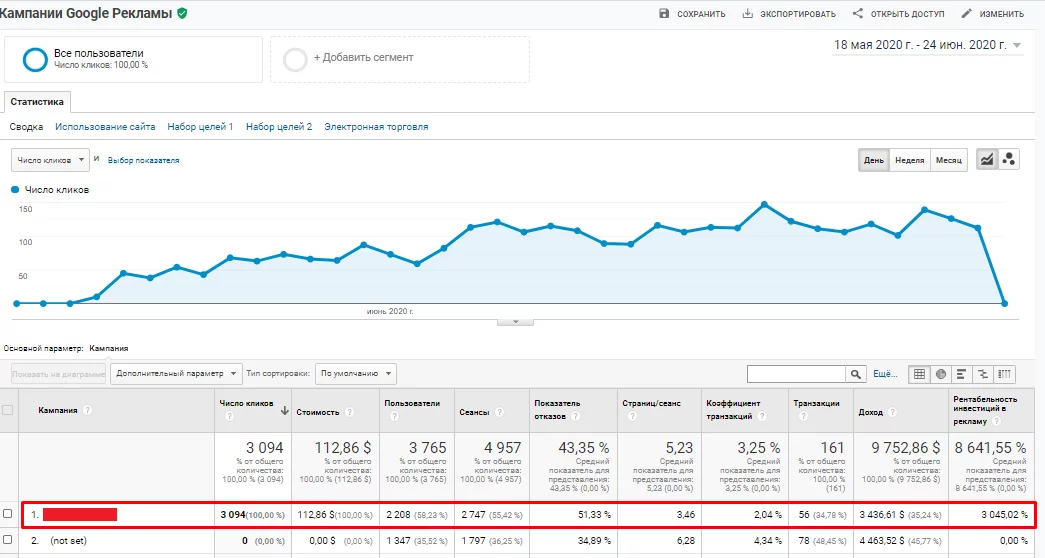
Task: Select the data table view icon
Action: (x=919, y=374)
